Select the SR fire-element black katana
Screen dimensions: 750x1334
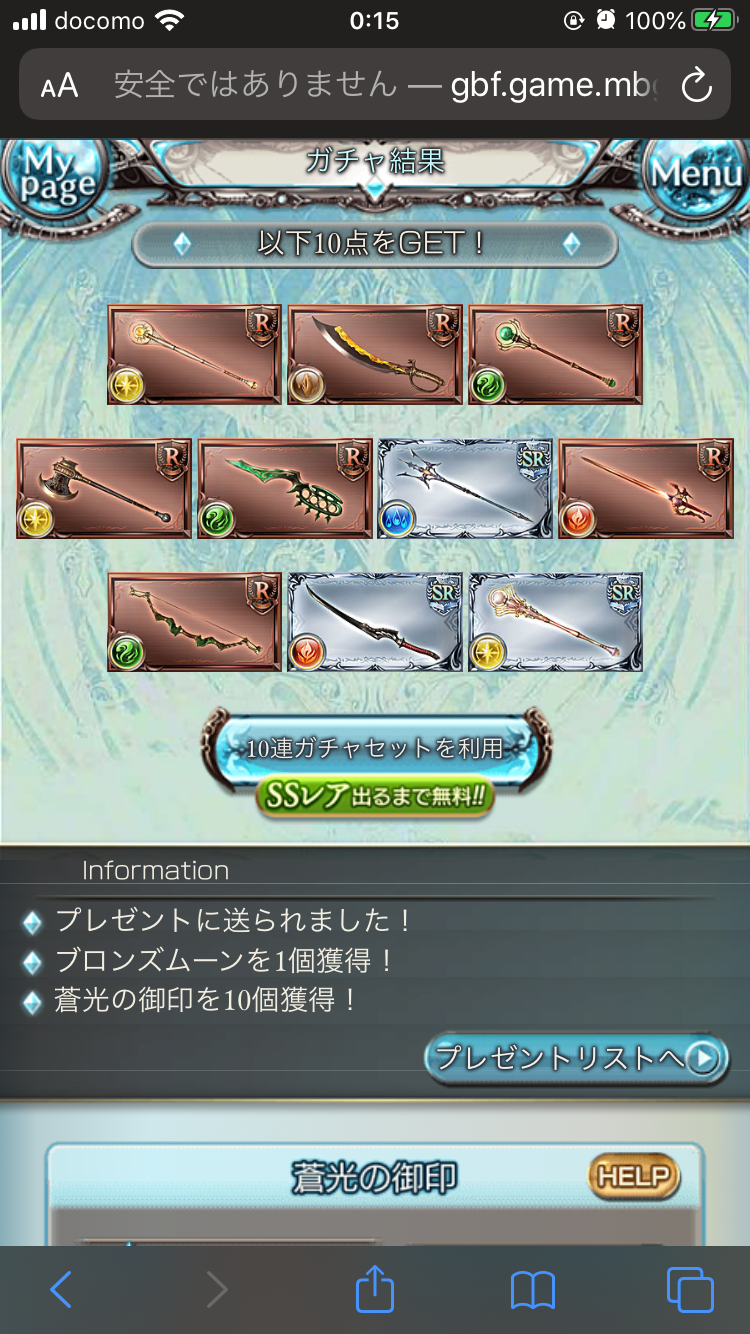pyautogui.click(x=375, y=622)
